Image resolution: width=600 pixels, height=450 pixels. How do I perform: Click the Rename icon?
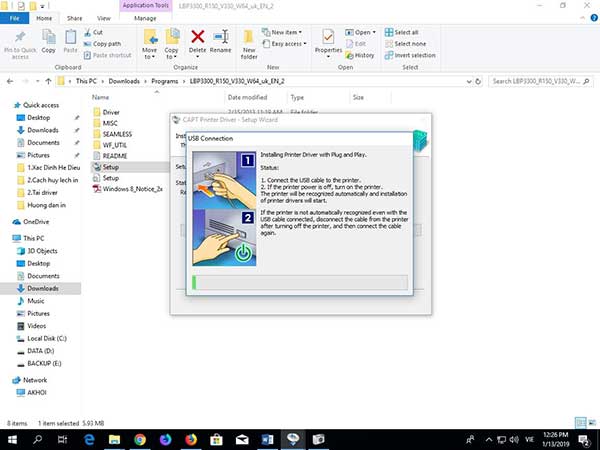coord(221,37)
